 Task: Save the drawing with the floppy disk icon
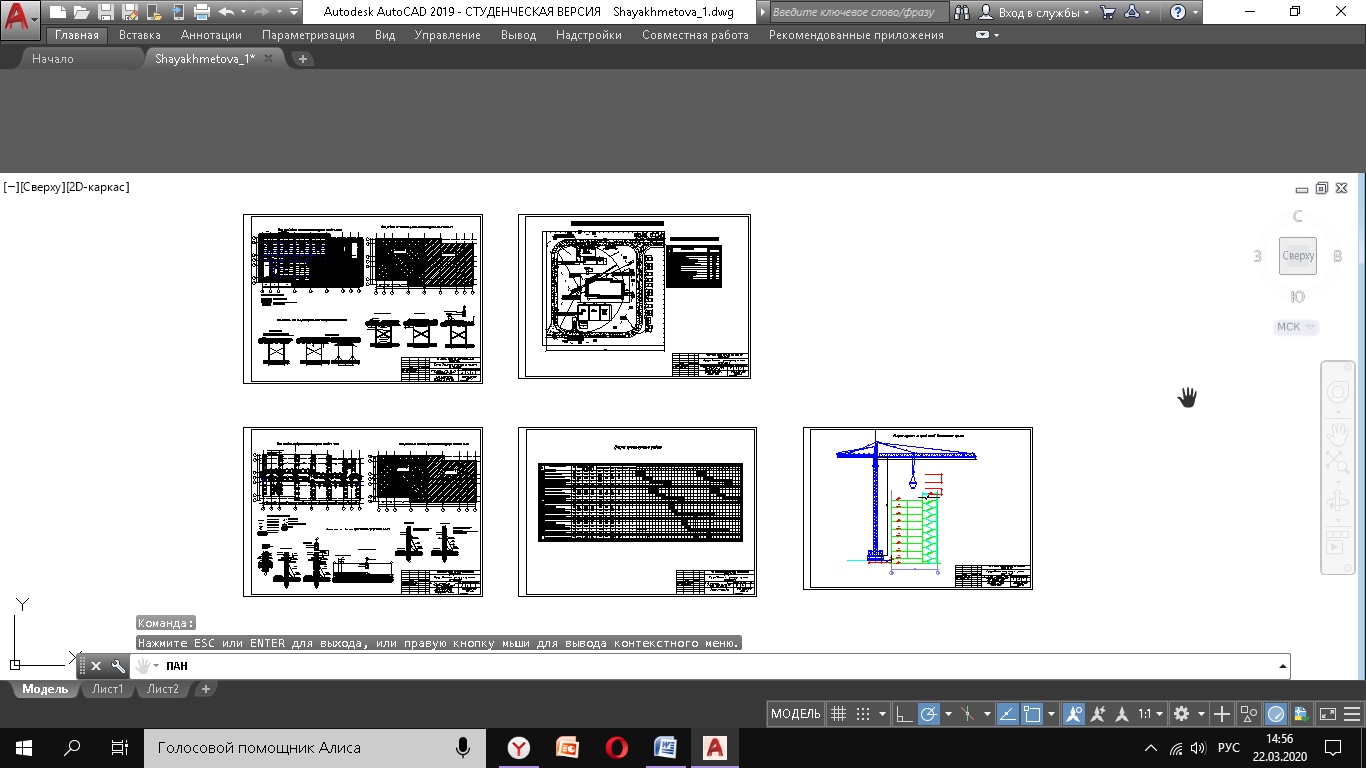[x=105, y=12]
